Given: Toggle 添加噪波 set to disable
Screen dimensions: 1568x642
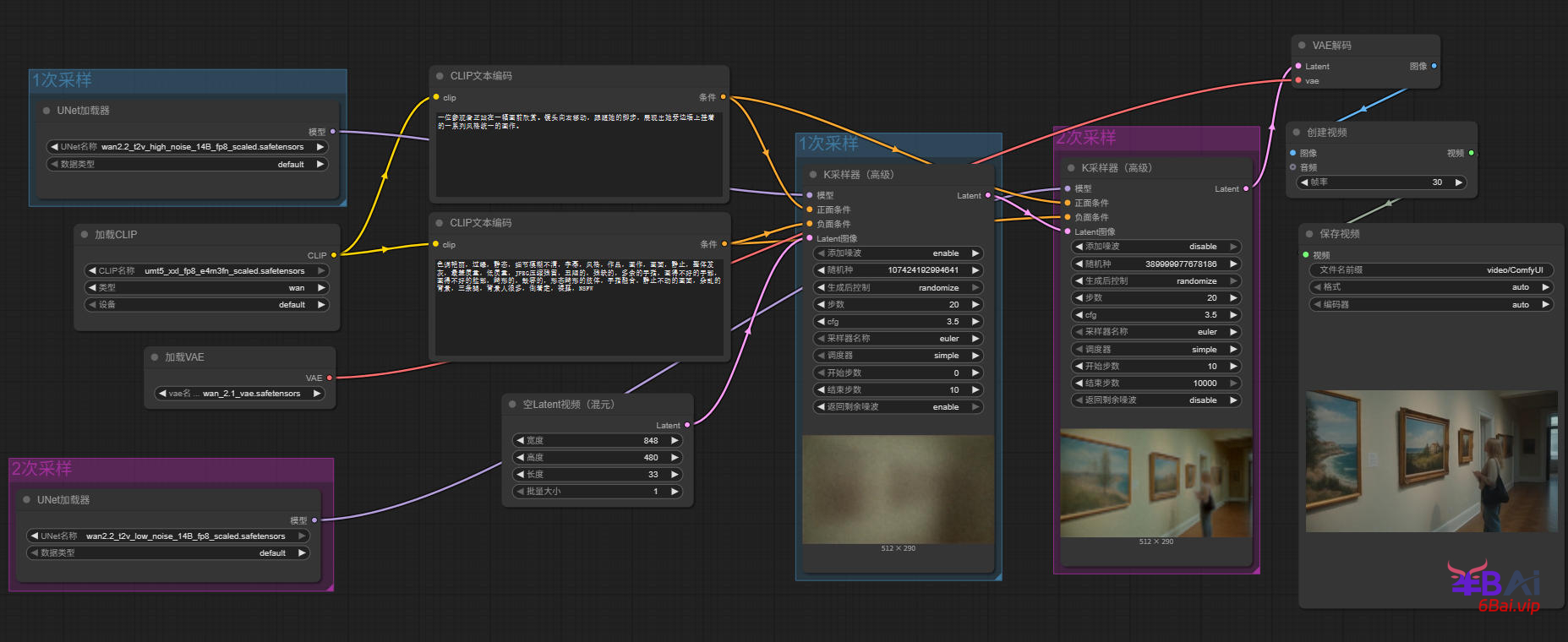Looking at the screenshot, I should 1156,247.
